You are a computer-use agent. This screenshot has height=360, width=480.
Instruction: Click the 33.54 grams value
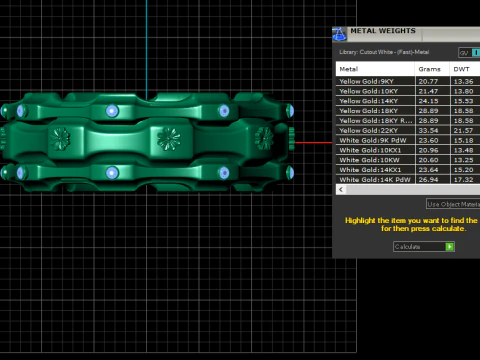coord(428,130)
